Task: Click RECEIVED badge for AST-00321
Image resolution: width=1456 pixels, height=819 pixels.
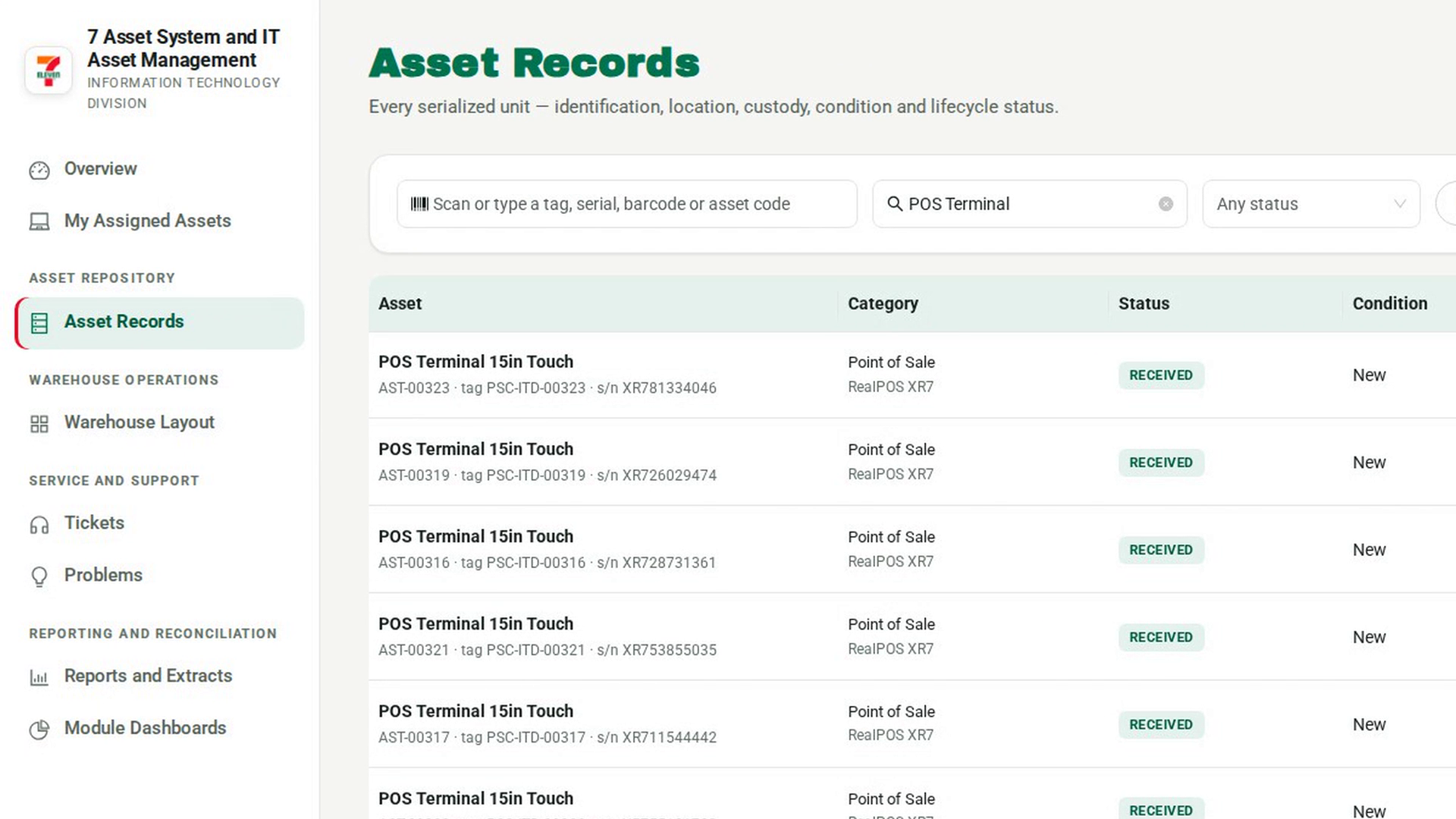Action: (x=1161, y=637)
